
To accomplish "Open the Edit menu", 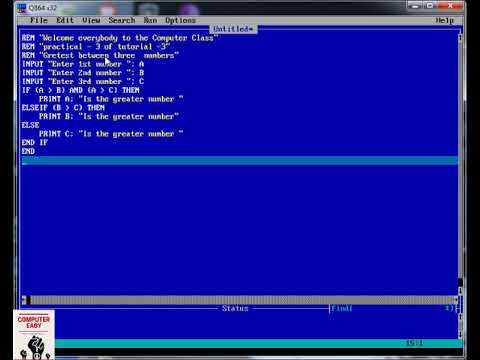I will pyautogui.click(x=65, y=20).
